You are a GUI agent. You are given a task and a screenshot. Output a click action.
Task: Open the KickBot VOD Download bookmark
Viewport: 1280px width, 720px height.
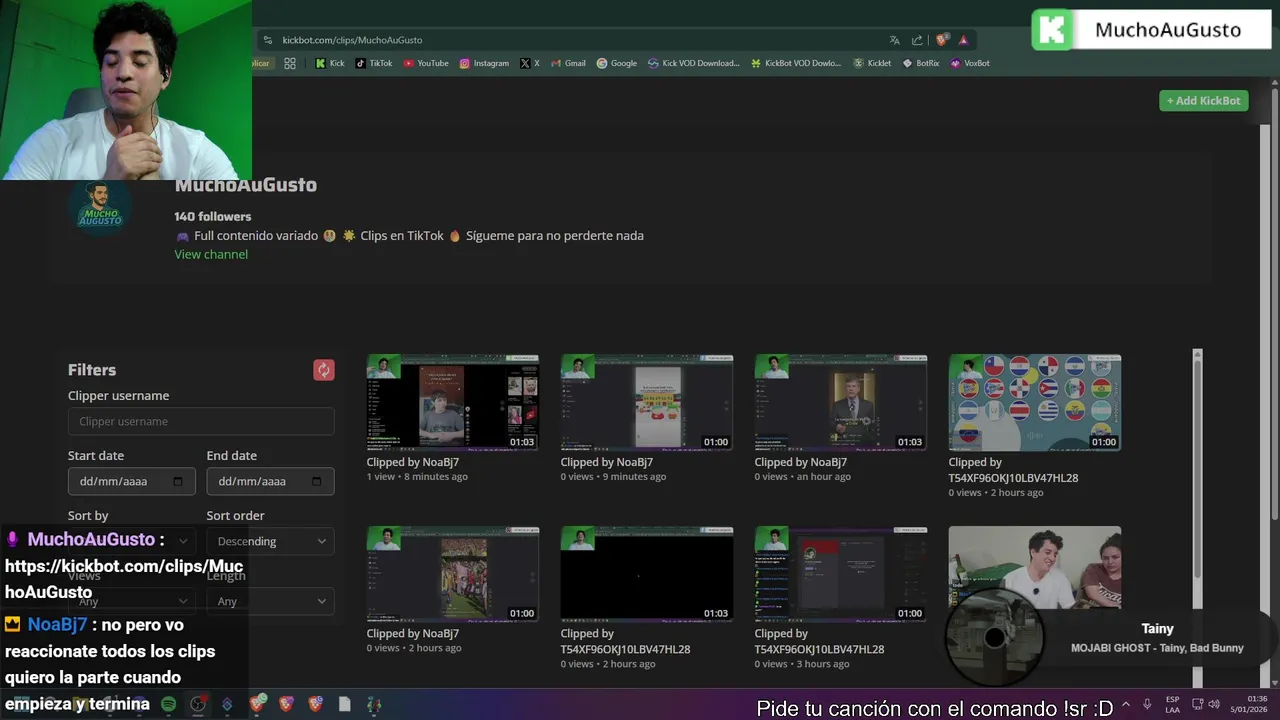(796, 63)
